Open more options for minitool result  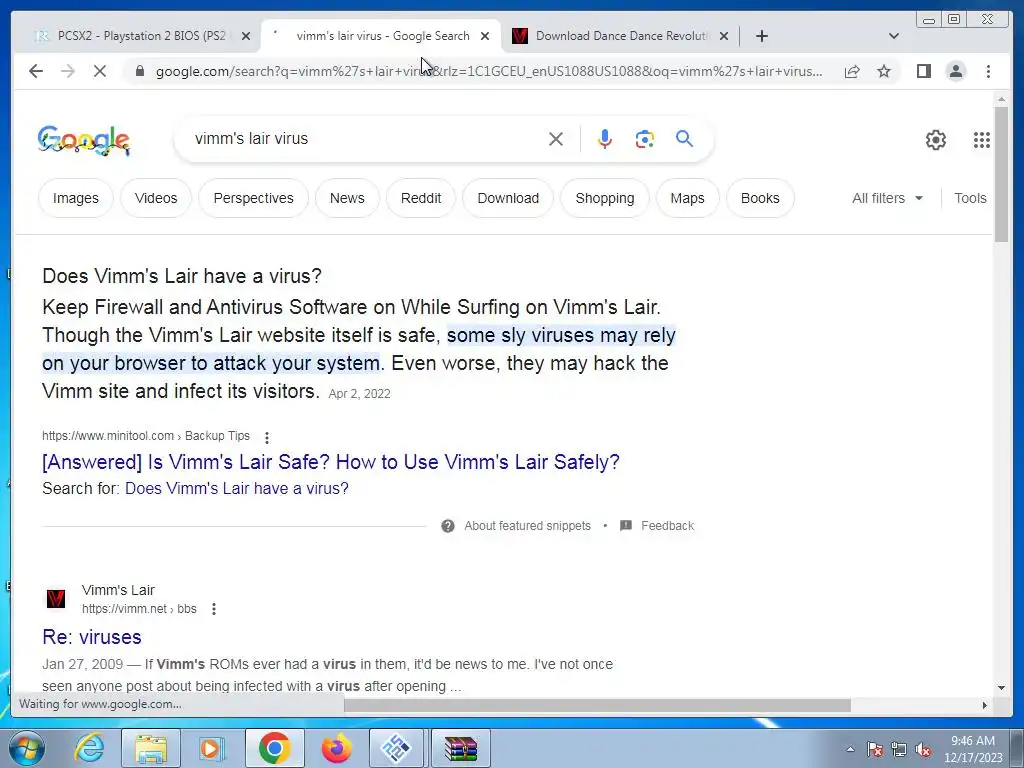point(266,437)
